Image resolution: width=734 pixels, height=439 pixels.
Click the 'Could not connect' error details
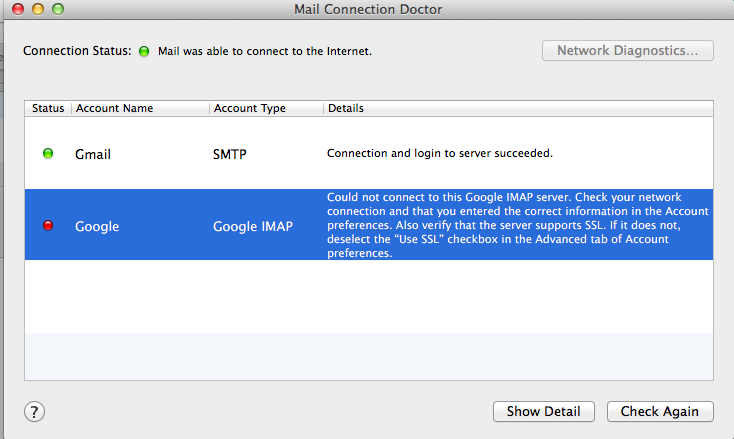click(x=518, y=225)
